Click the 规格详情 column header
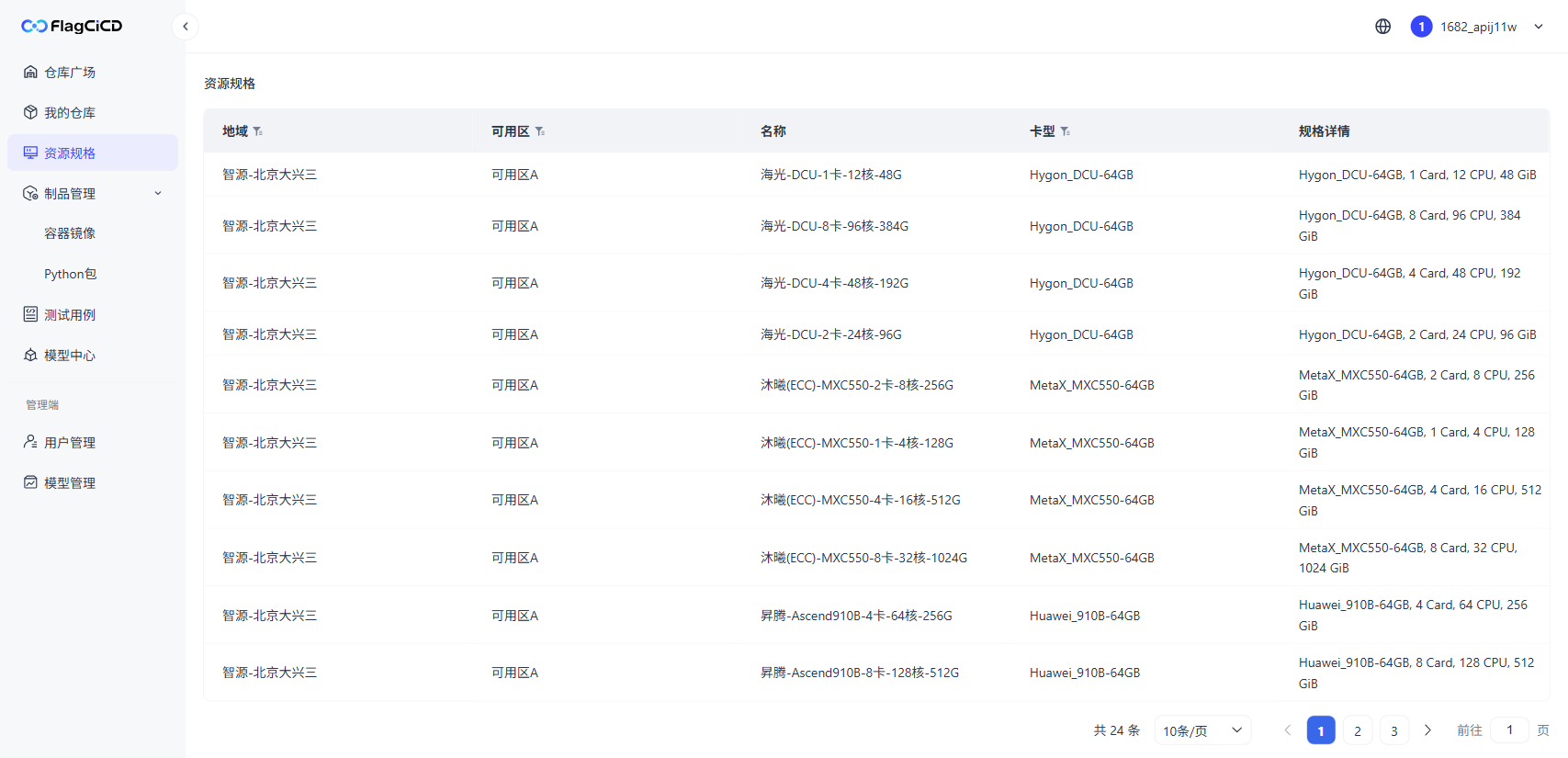The image size is (1568, 758). point(1325,131)
